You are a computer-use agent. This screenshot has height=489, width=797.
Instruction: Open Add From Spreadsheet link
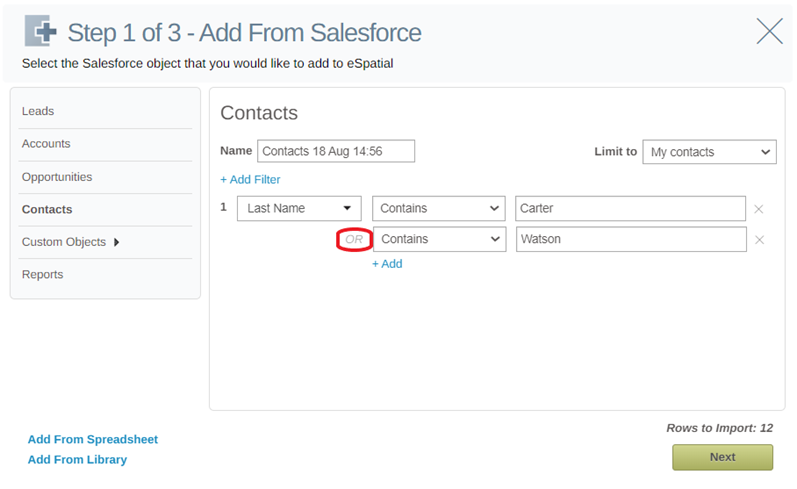pos(93,439)
